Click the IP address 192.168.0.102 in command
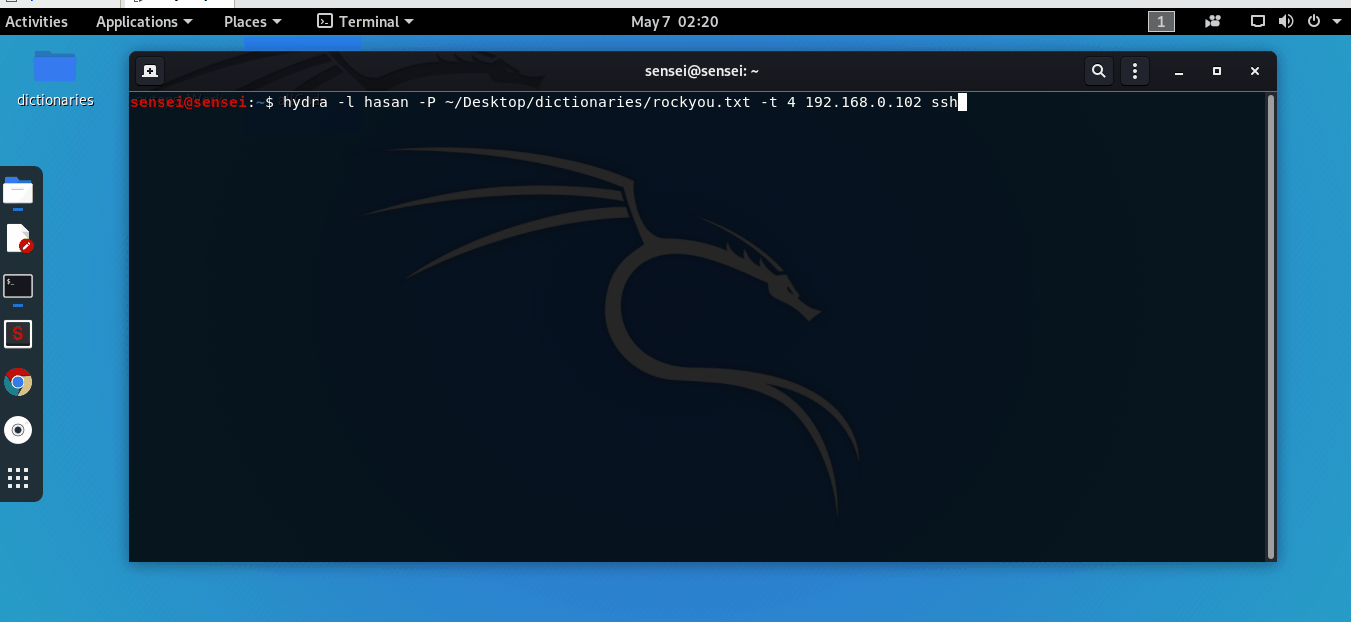1351x622 pixels. (x=863, y=102)
